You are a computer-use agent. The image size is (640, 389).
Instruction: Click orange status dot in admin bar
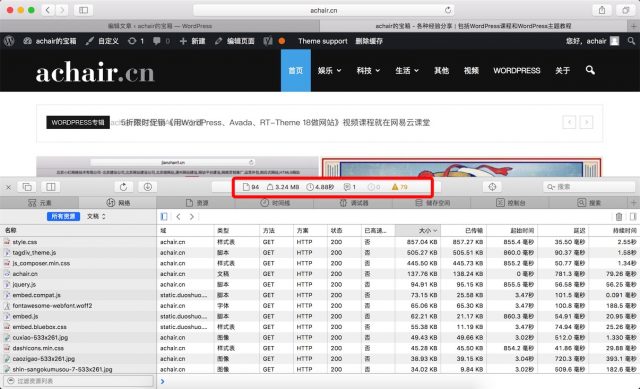(282, 41)
